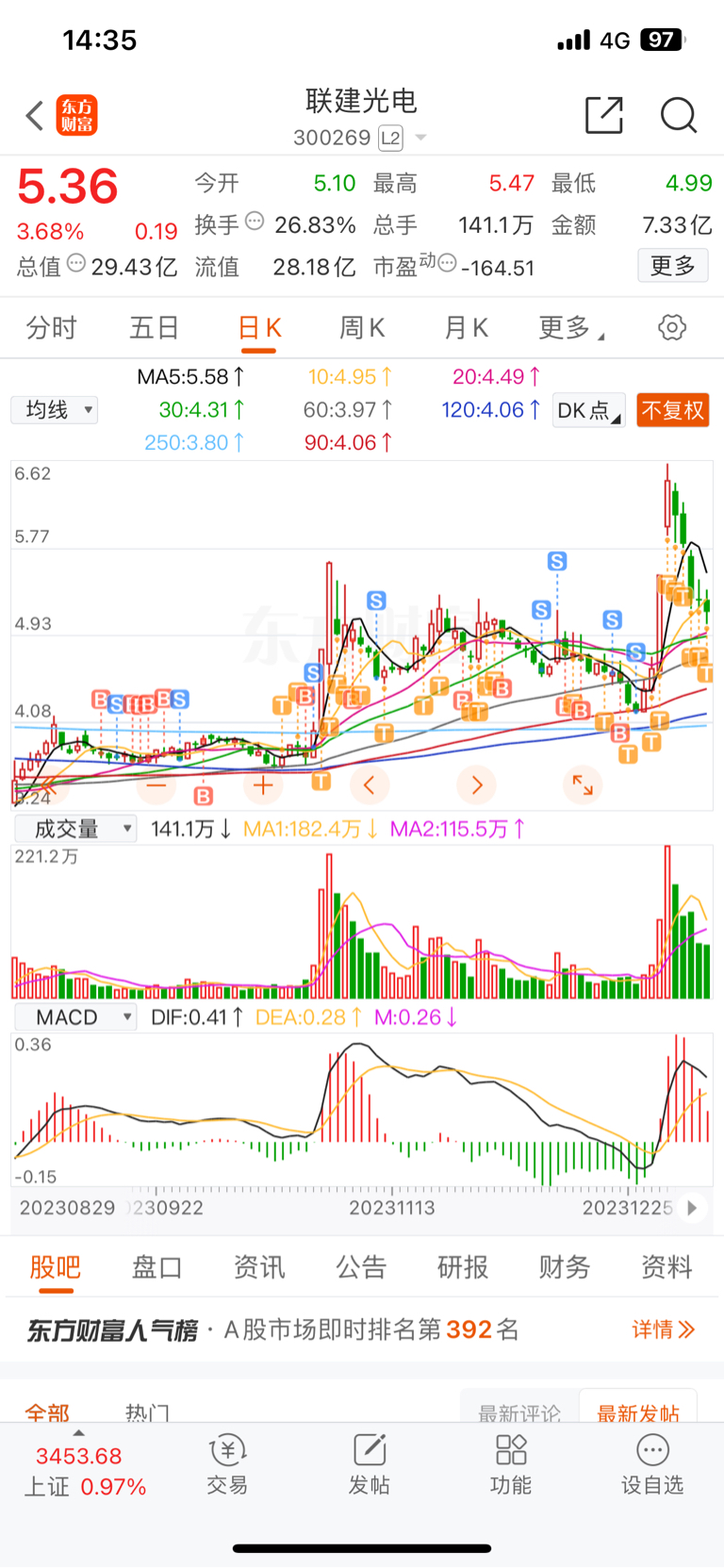Switch to the 资料 tab
The width and height of the screenshot is (724, 1568).
(x=666, y=1267)
